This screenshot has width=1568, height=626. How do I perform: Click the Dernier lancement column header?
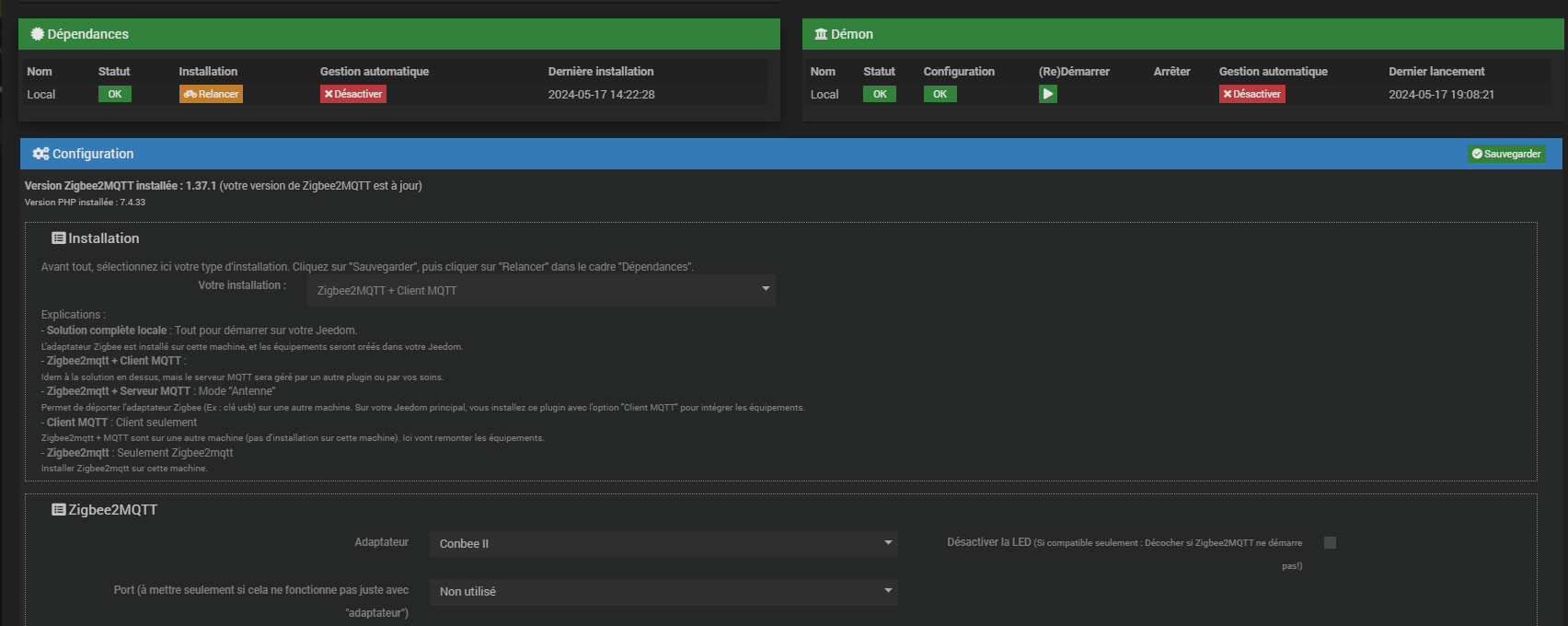1436,71
